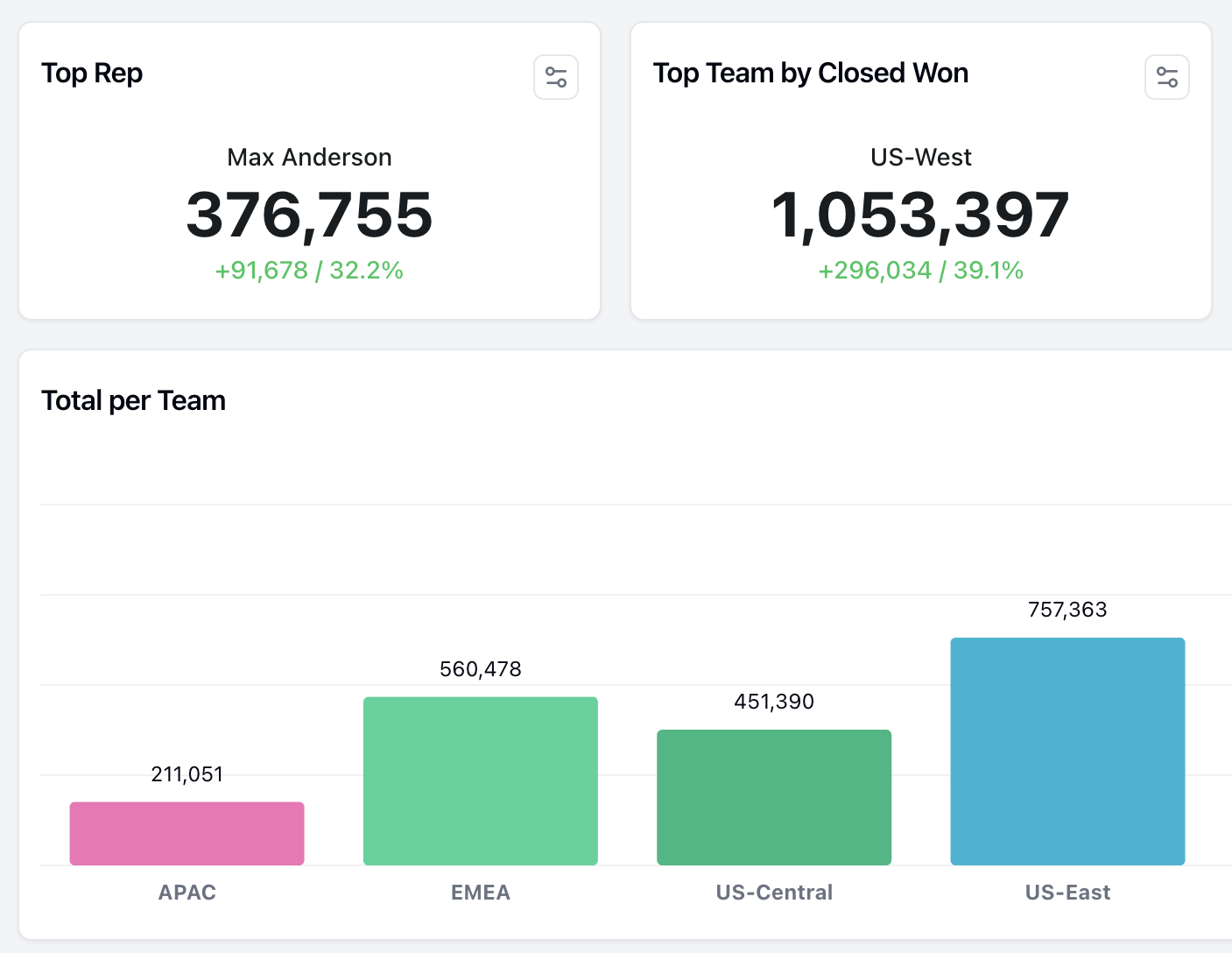
Task: Click the Top Team by Closed Won heading
Action: (811, 74)
